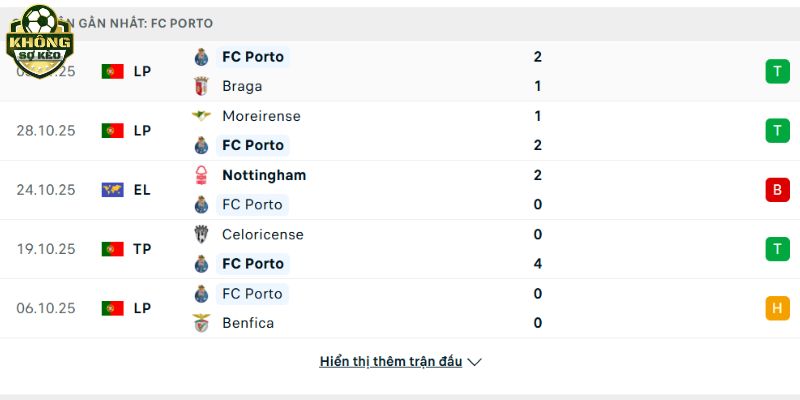Click the EL competition label
The width and height of the screenshot is (800, 400).
[142, 190]
